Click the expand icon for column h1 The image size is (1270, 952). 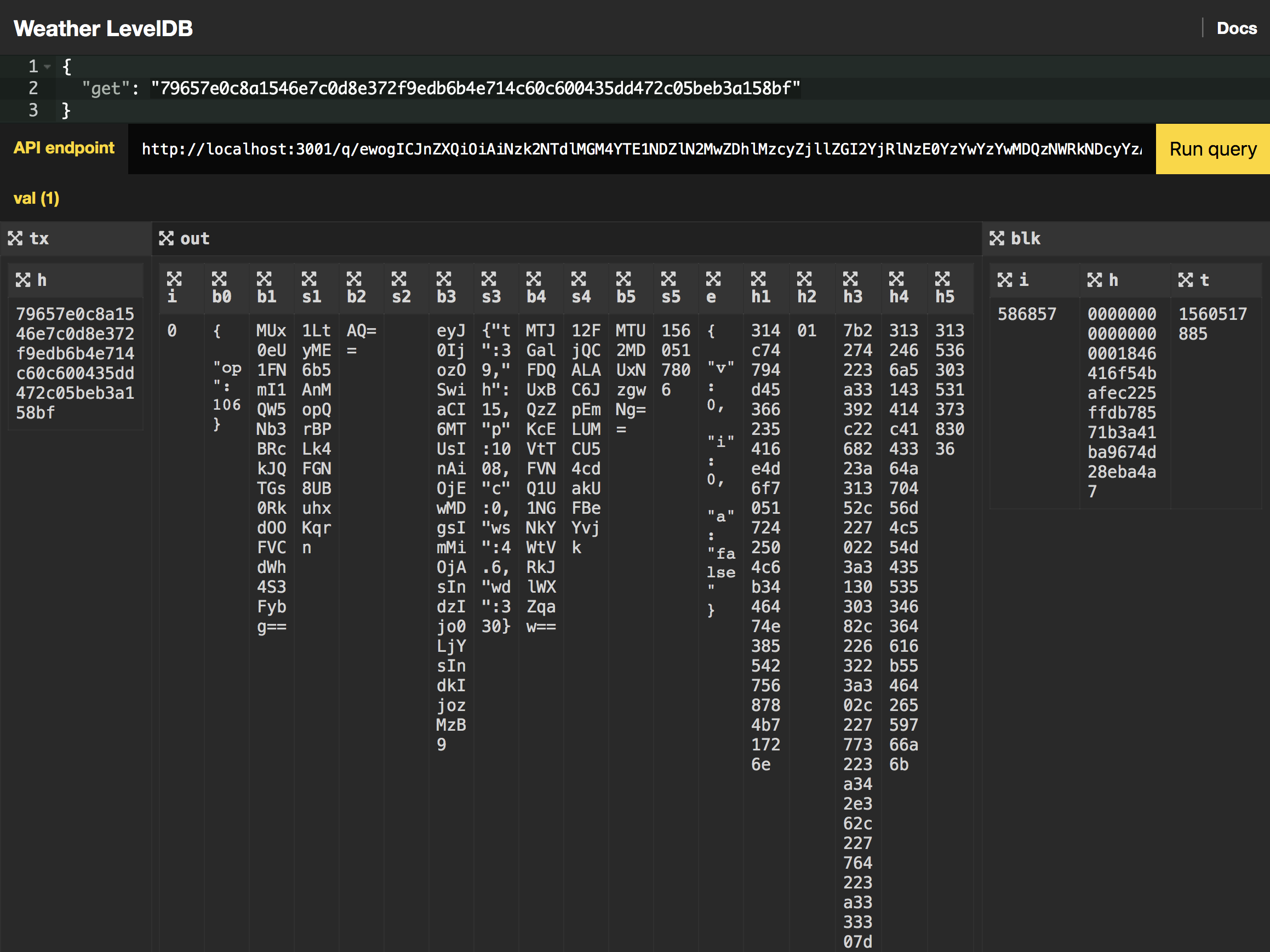[x=759, y=279]
